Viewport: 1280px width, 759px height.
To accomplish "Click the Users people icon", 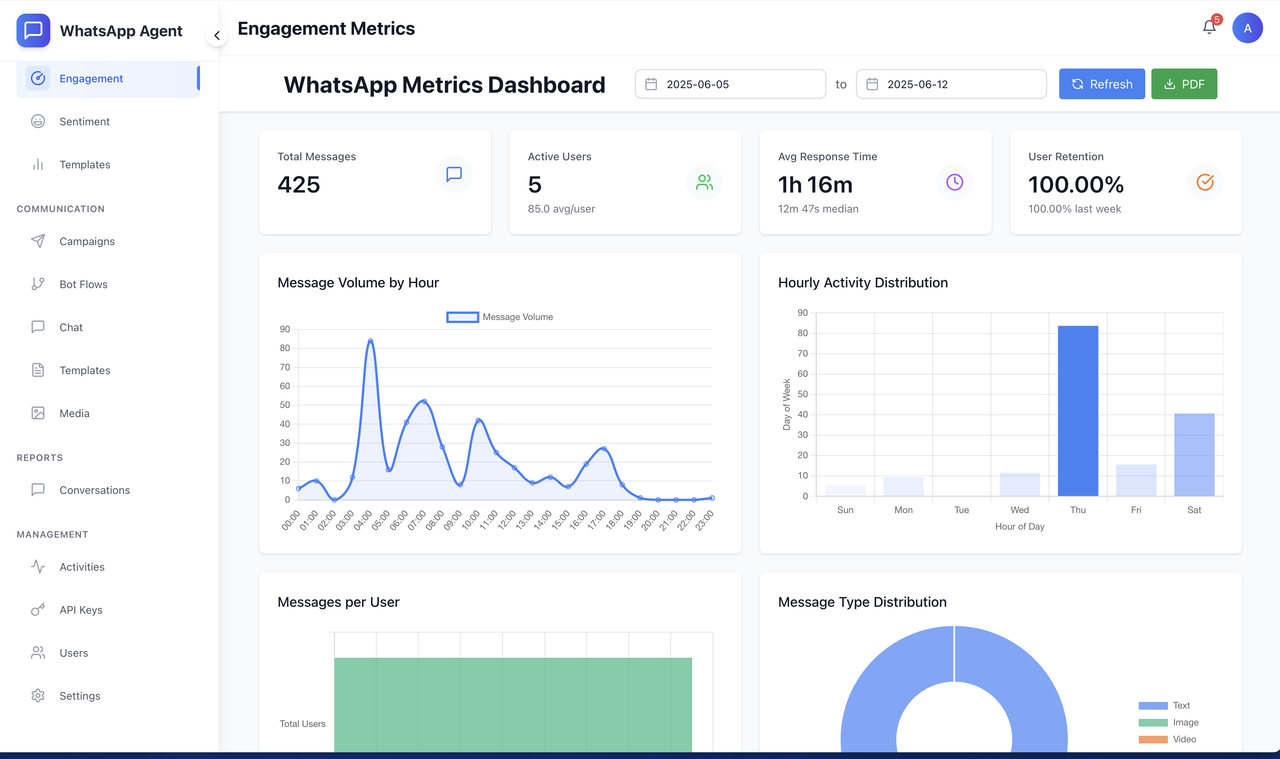I will pyautogui.click(x=38, y=653).
